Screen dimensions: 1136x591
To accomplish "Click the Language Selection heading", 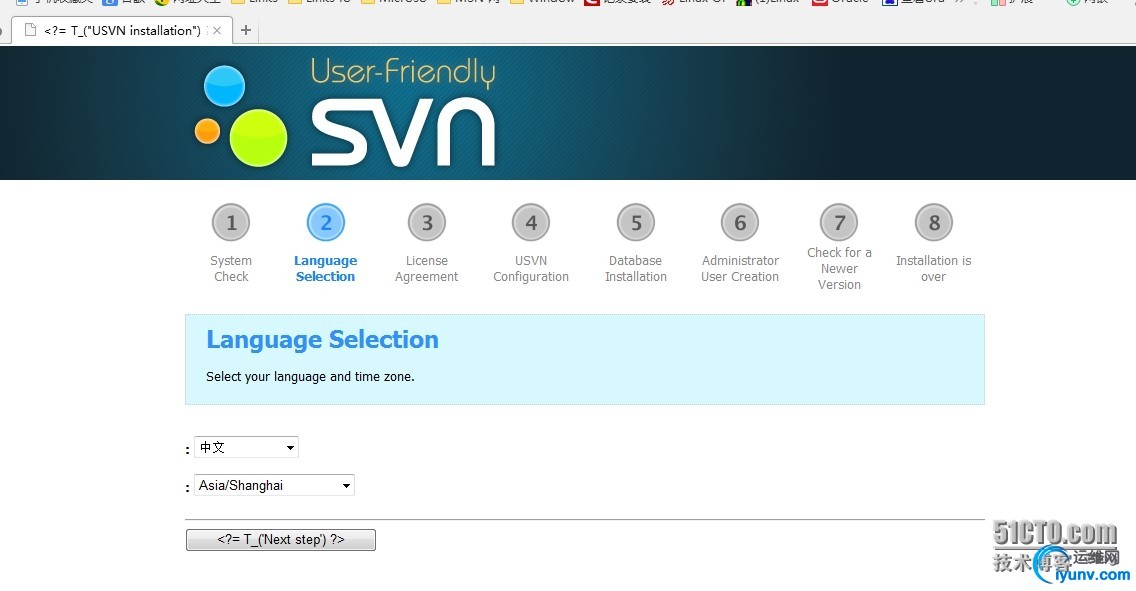I will [322, 340].
